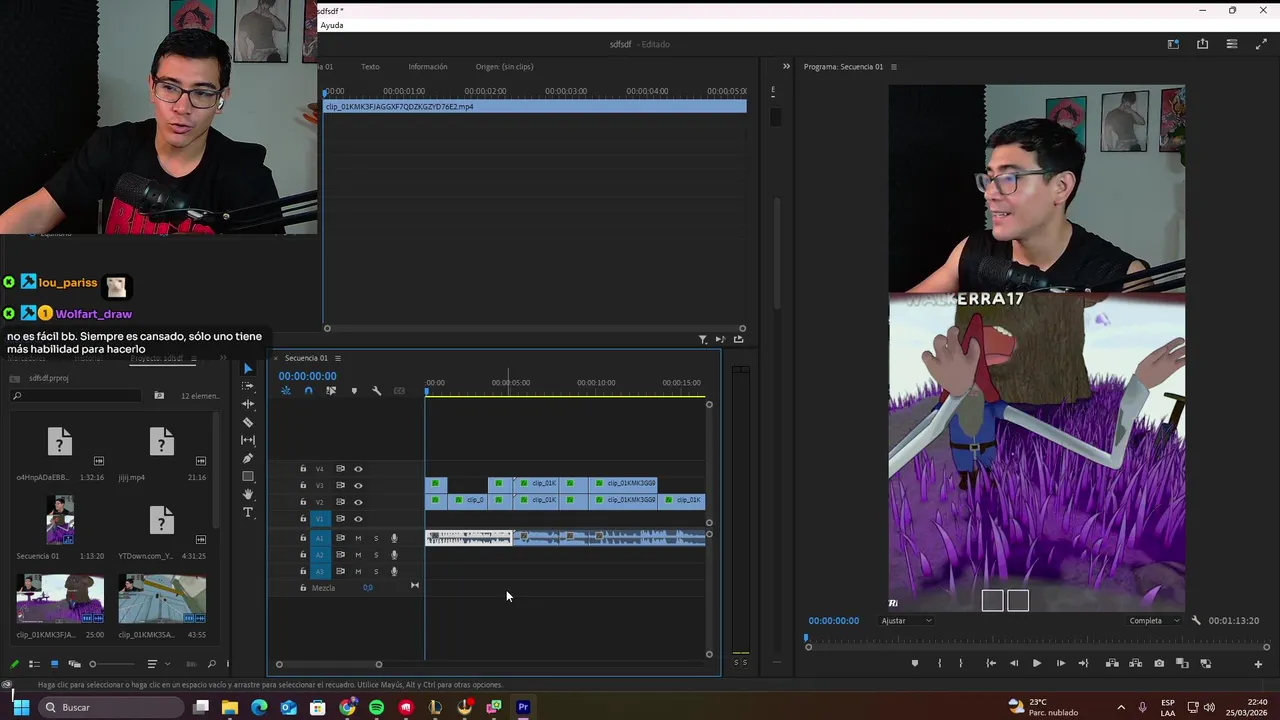Solo audio track A2
The image size is (1280, 720).
tap(376, 555)
